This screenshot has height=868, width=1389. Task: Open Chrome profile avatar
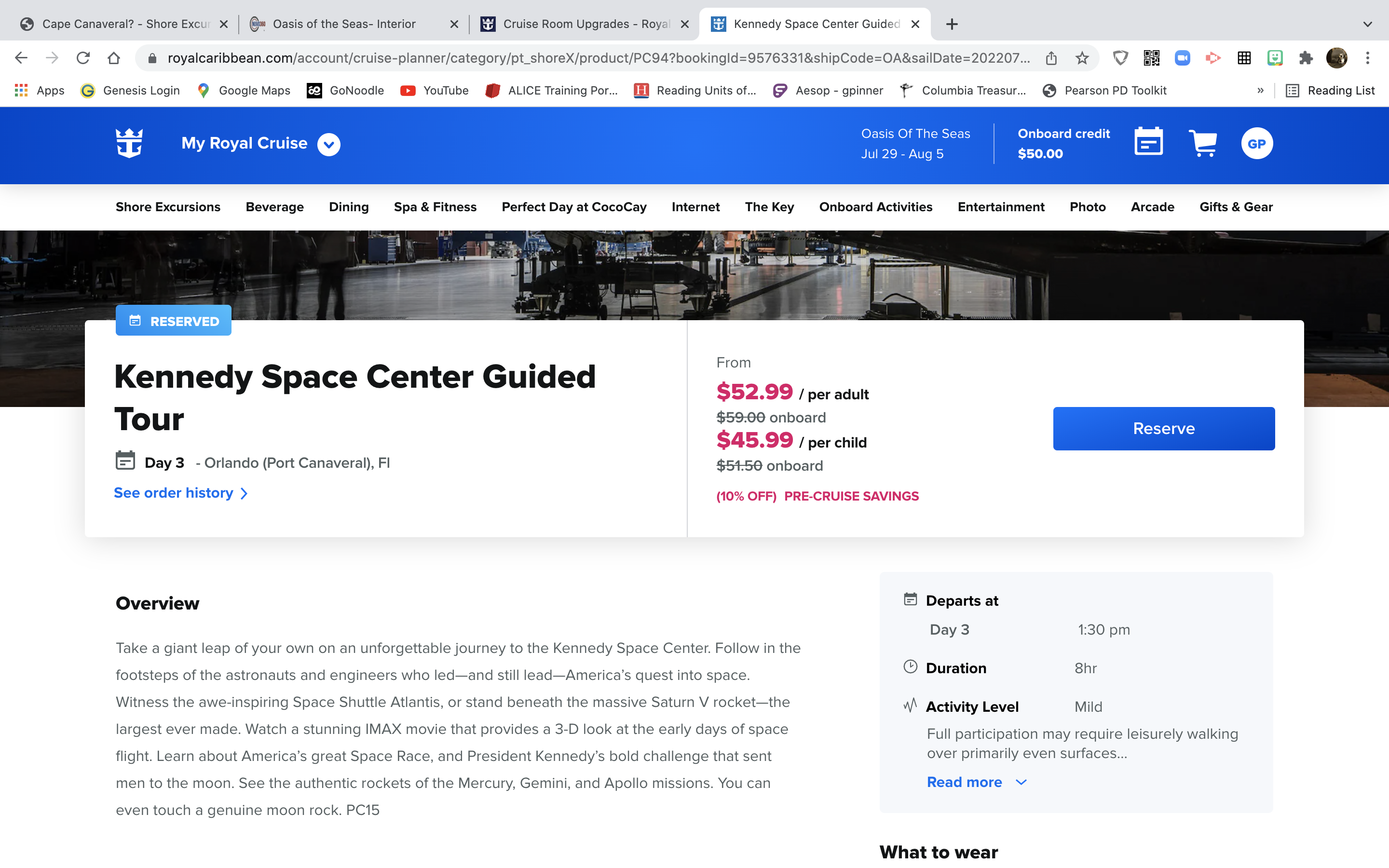(1337, 58)
